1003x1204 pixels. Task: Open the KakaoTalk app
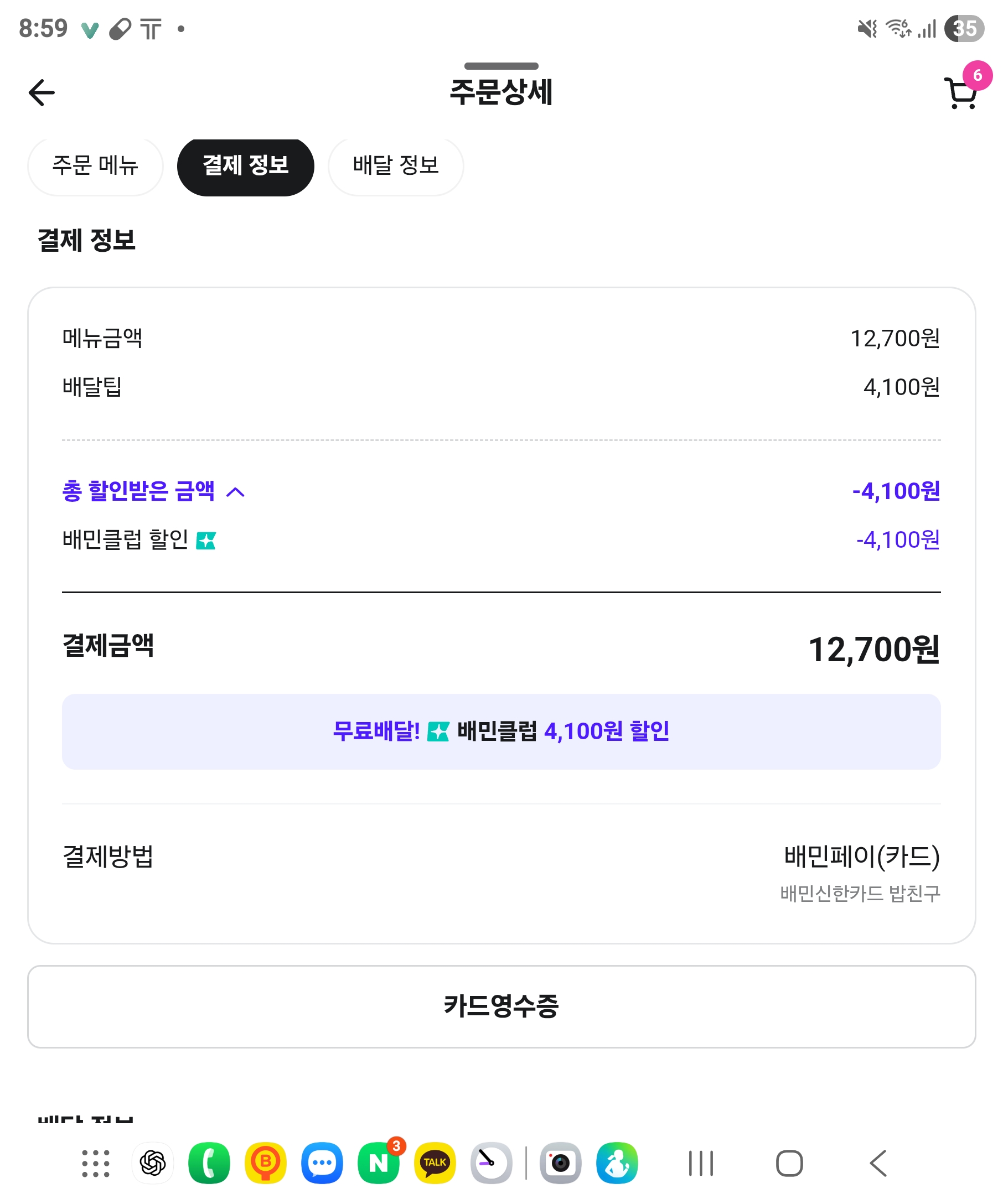coord(435,1164)
